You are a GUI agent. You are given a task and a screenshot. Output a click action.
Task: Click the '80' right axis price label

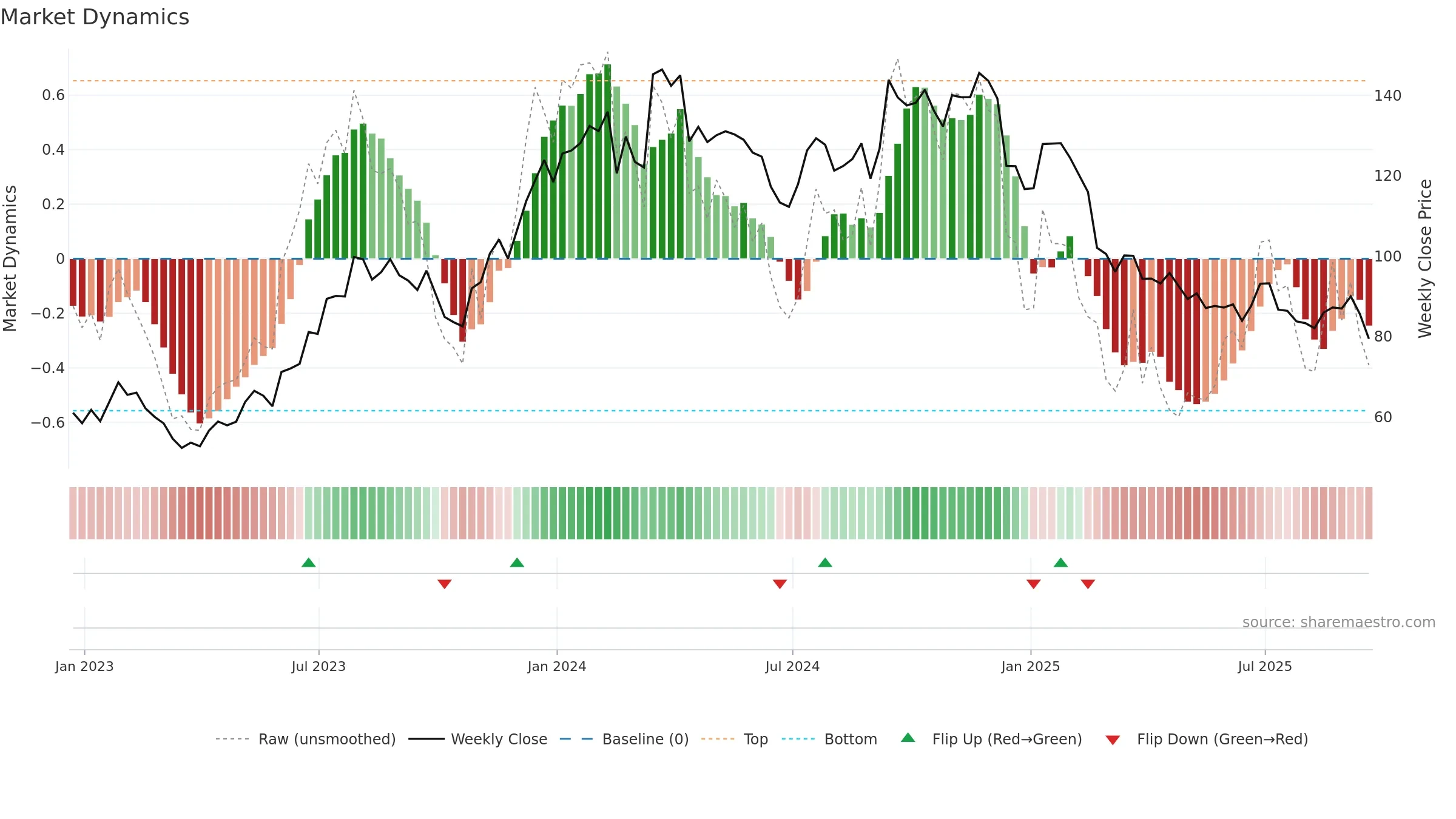pyautogui.click(x=1383, y=336)
